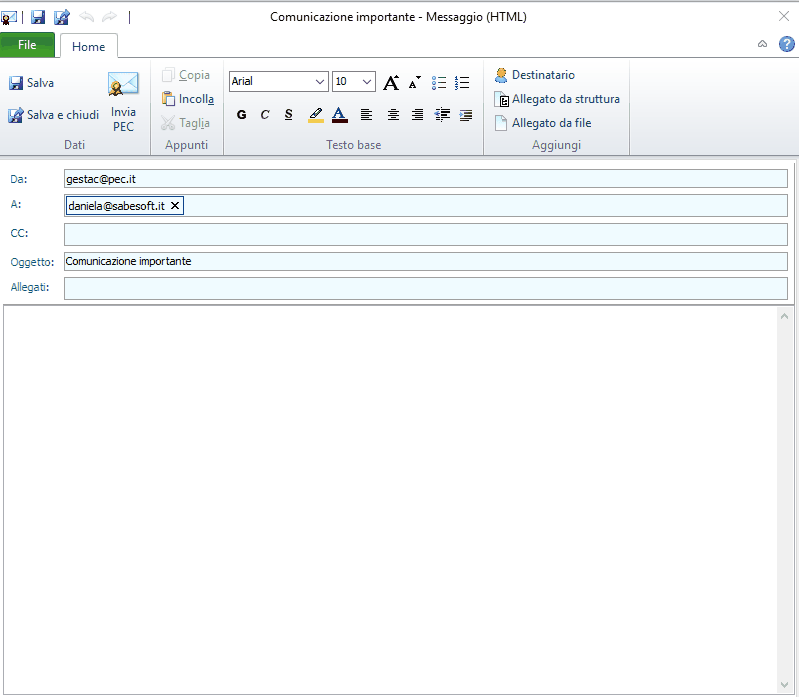The width and height of the screenshot is (799, 697).
Task: Close the message window
Action: click(x=784, y=16)
